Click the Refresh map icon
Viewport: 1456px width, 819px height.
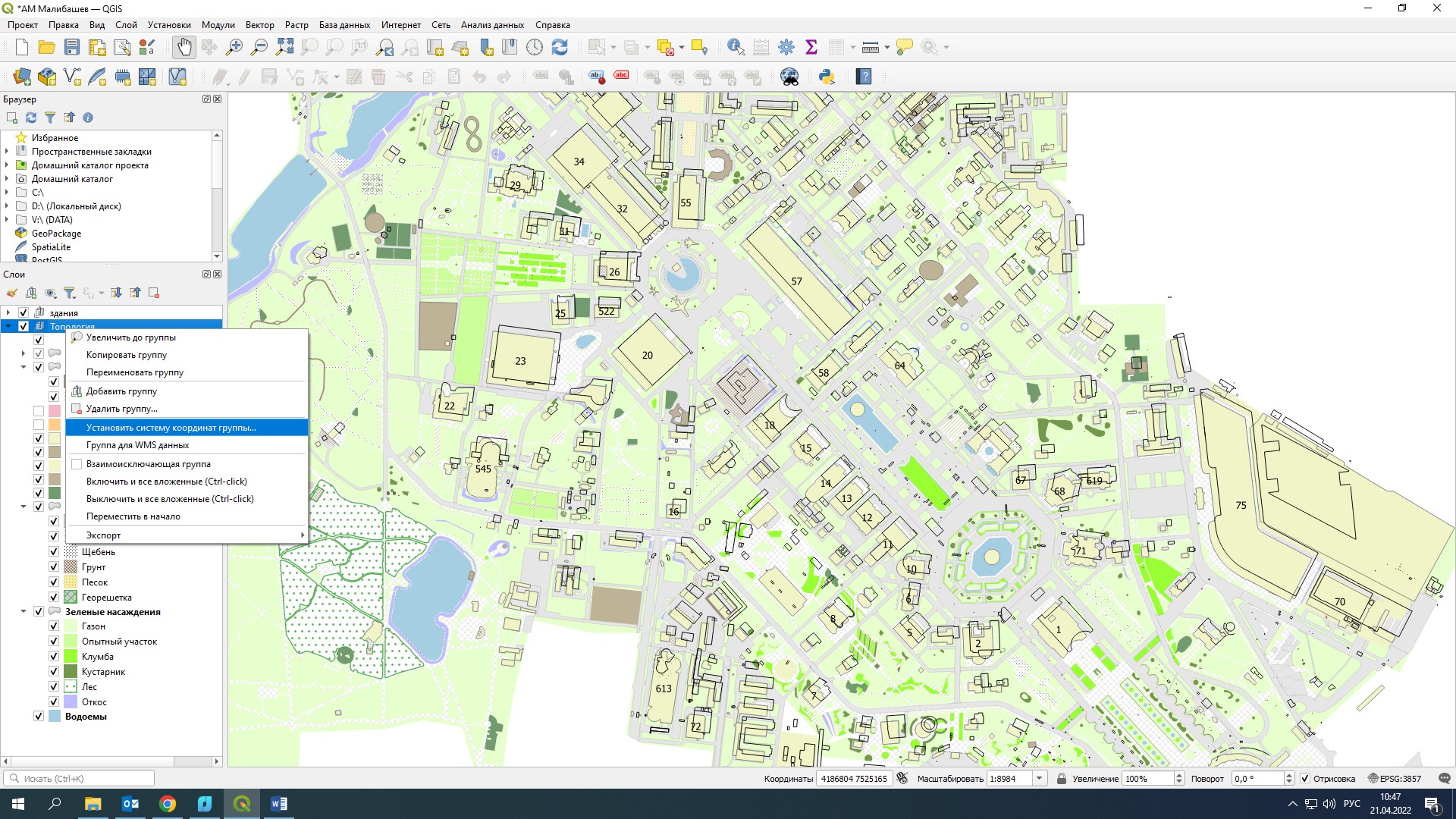coord(560,47)
